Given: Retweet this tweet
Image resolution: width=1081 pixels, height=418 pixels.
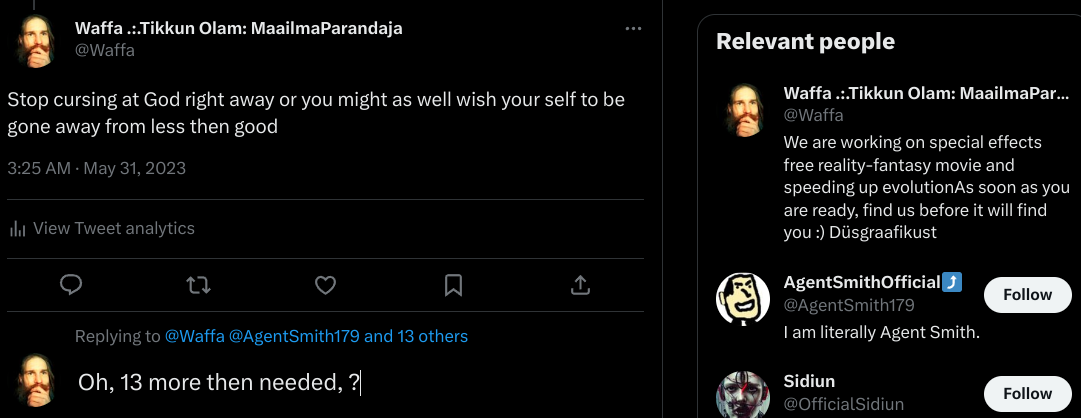Looking at the screenshot, I should [x=198, y=286].
